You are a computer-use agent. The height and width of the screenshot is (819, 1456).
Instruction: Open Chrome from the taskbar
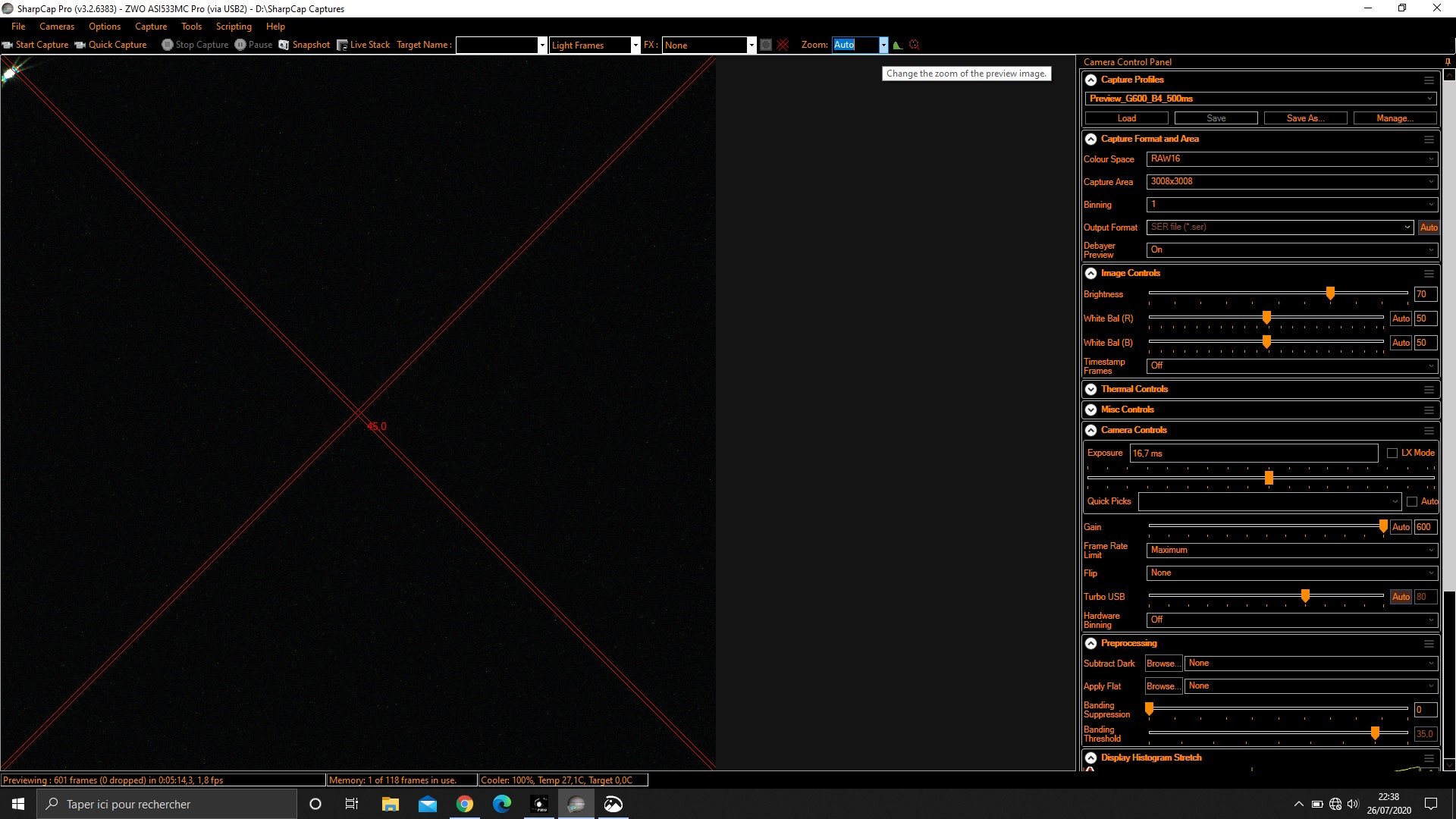pos(465,804)
